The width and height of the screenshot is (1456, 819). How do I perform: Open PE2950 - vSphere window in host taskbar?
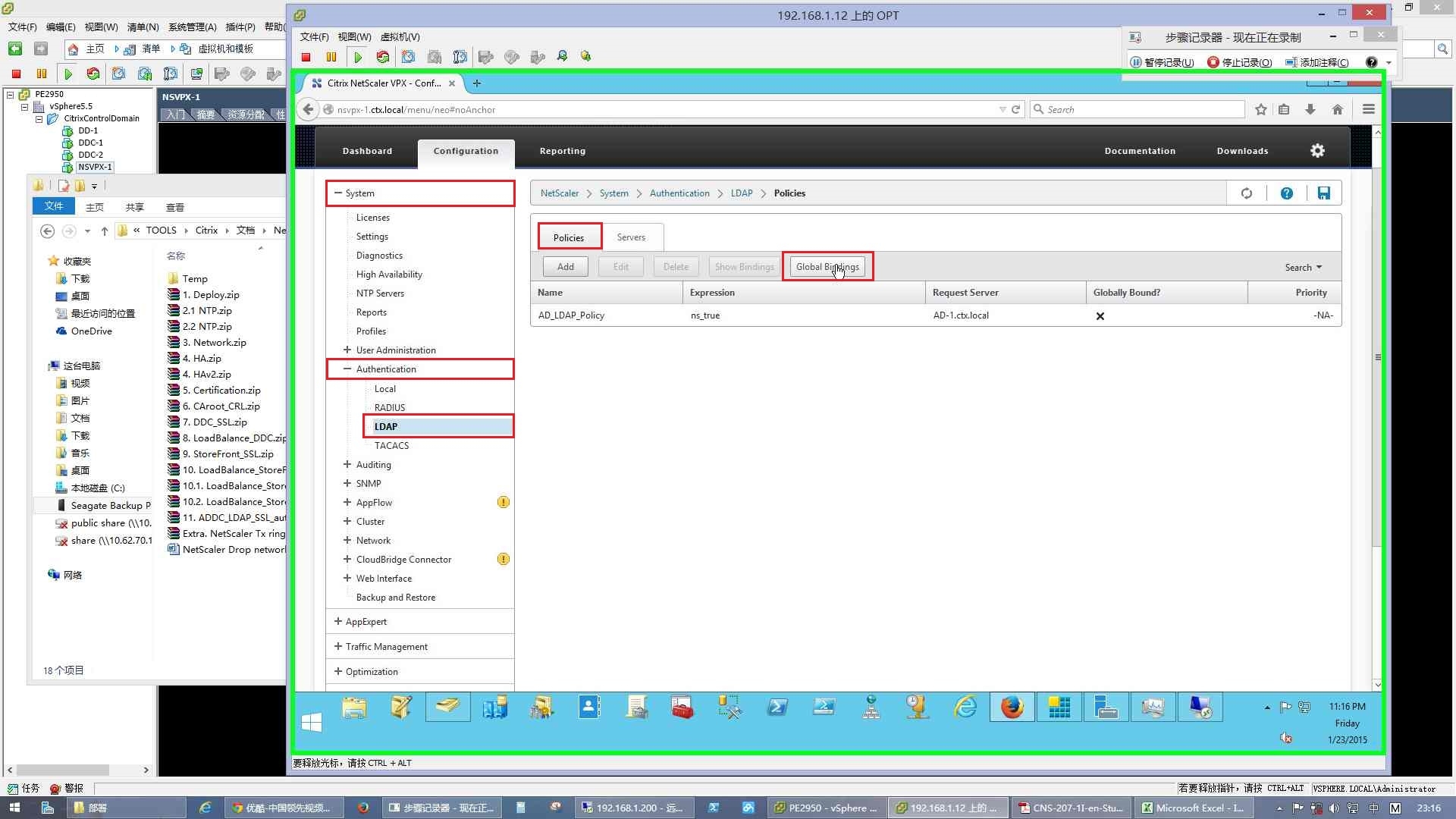tap(827, 808)
